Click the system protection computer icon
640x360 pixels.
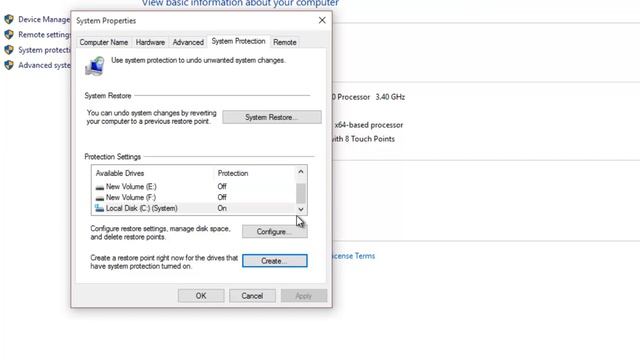click(95, 66)
